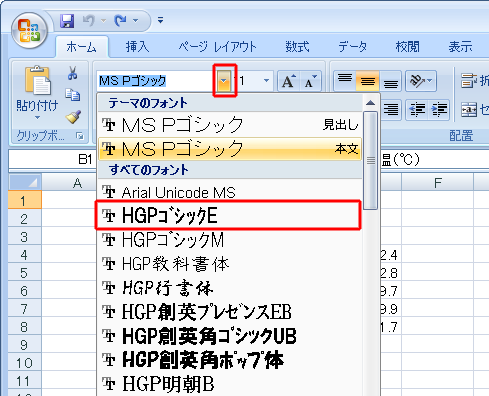
Task: Select row 1 header
Action: (25, 200)
